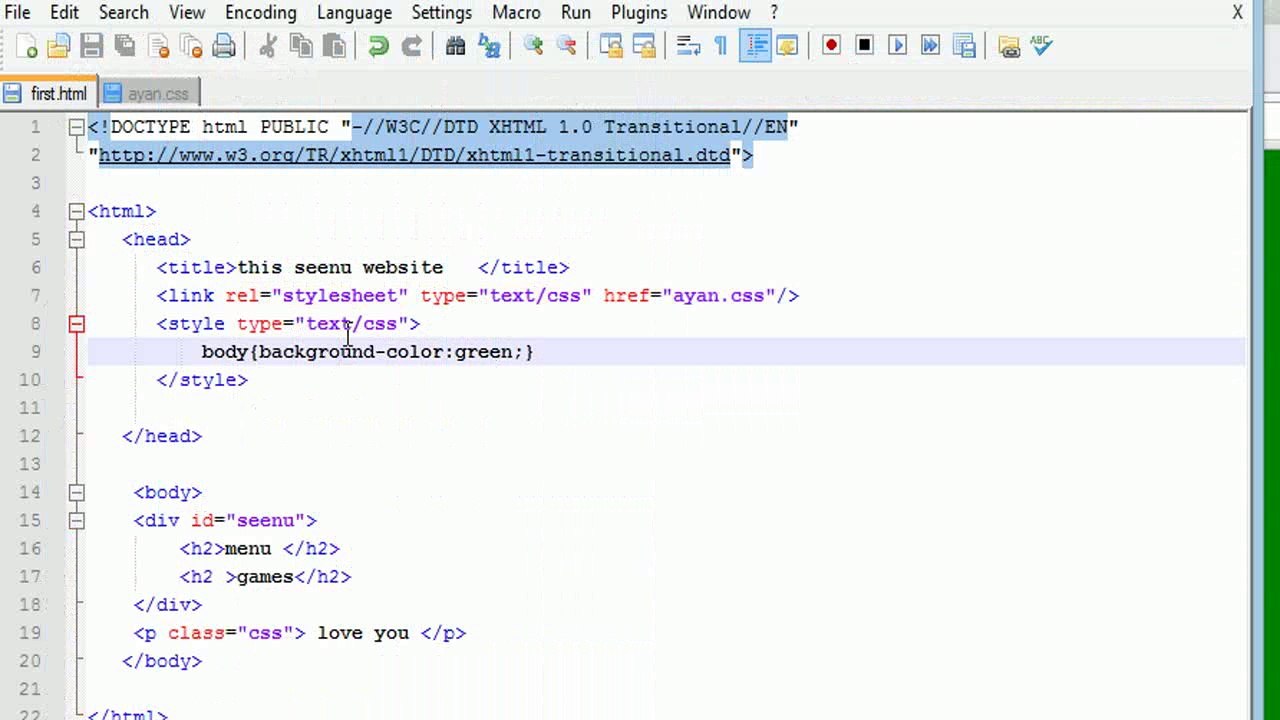This screenshot has width=1280, height=720.
Task: Print the document using printer icon
Action: (224, 46)
